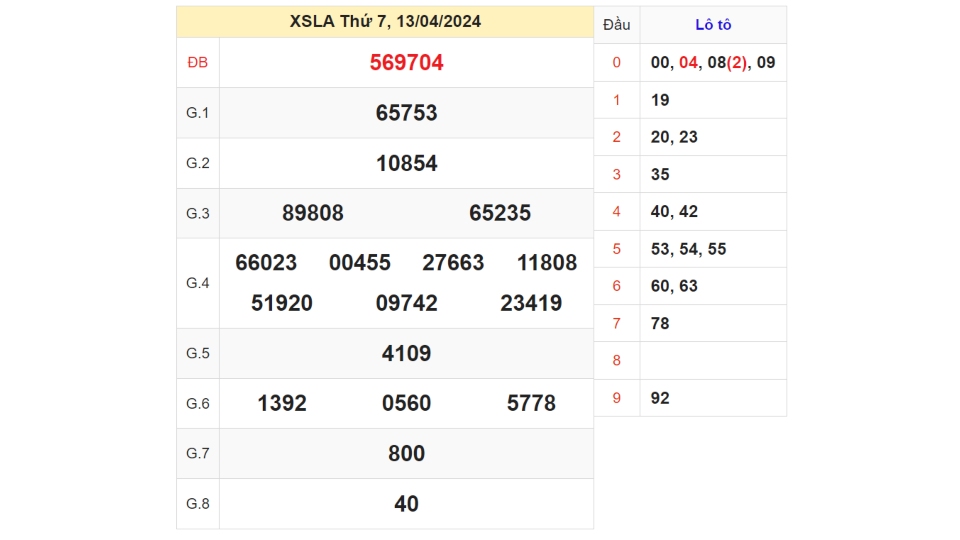Image resolution: width=960 pixels, height=540 pixels.
Task: Select loto value 92
Action: 660,398
